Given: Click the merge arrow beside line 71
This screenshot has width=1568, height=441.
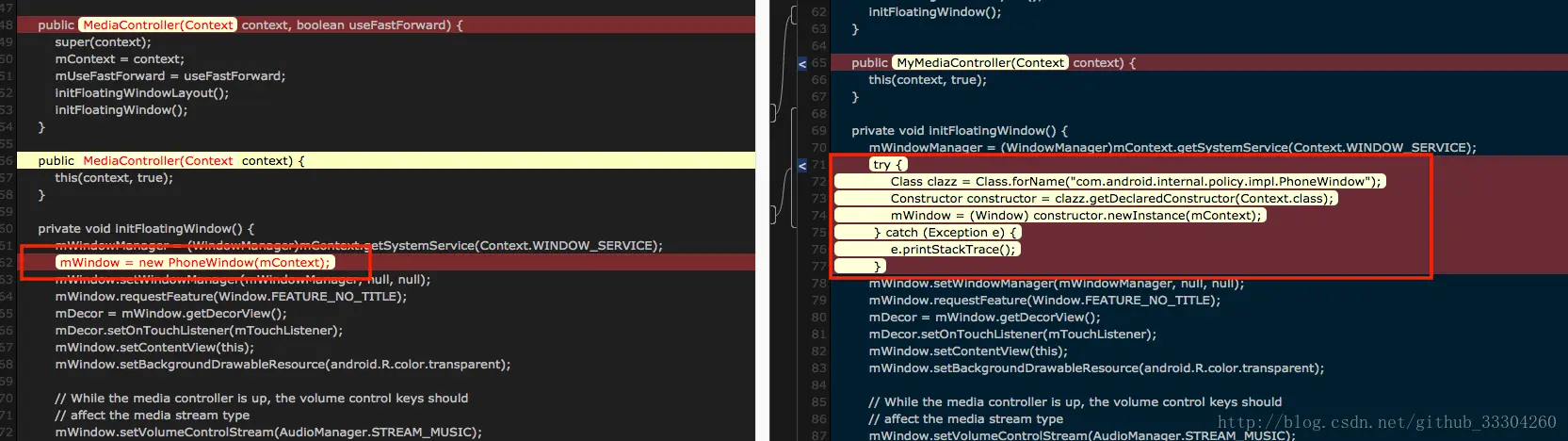Looking at the screenshot, I should point(802,166).
